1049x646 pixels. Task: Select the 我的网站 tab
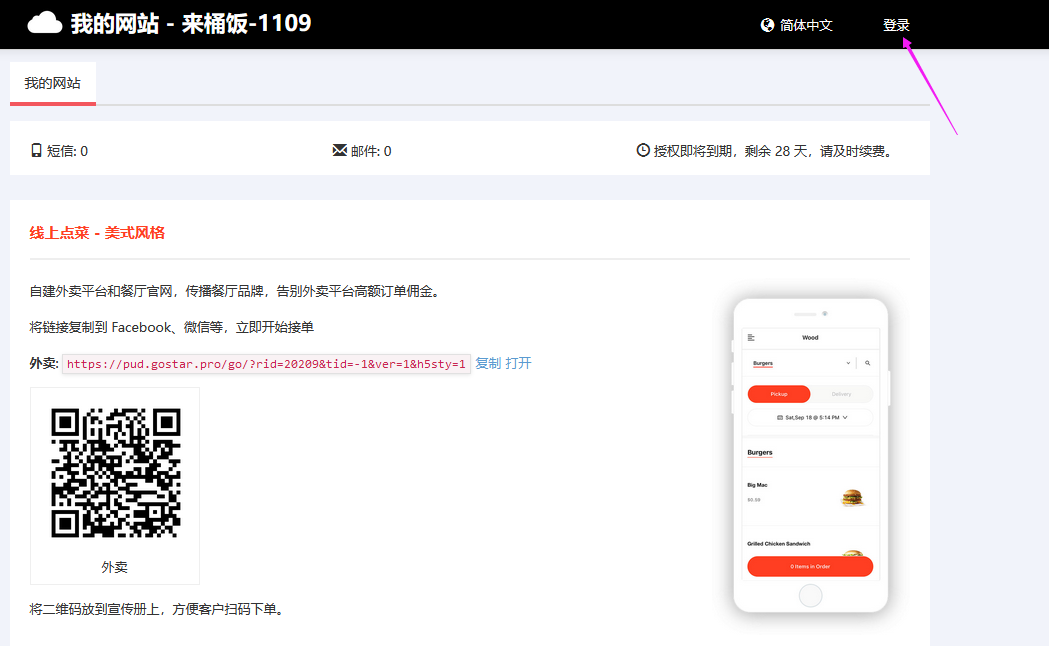point(53,83)
